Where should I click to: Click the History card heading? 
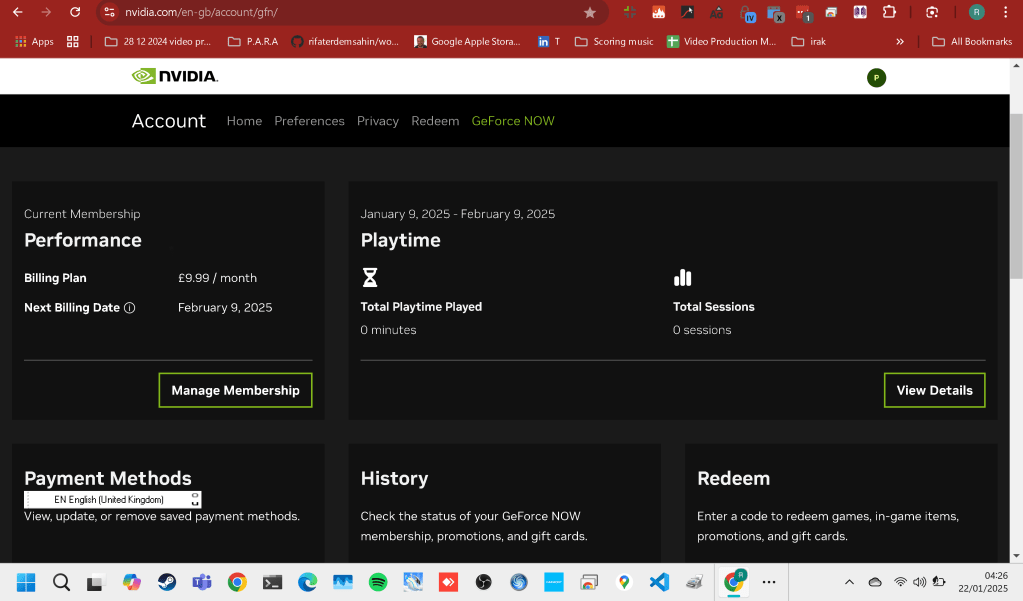coord(394,478)
